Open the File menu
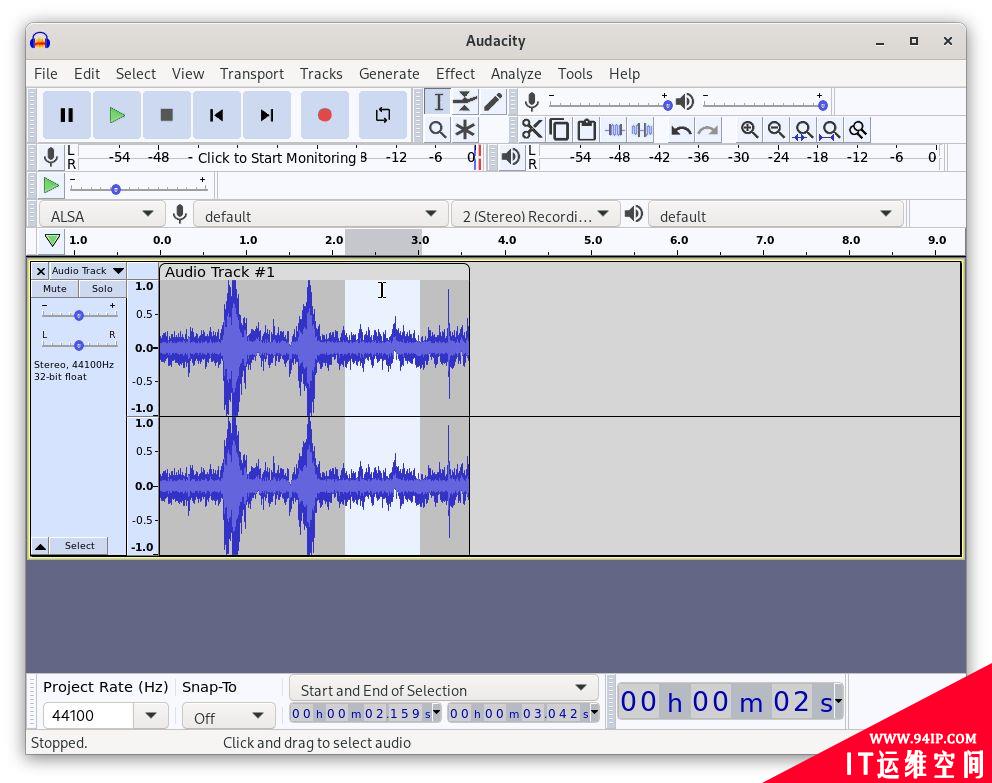The width and height of the screenshot is (992, 783). pos(46,73)
